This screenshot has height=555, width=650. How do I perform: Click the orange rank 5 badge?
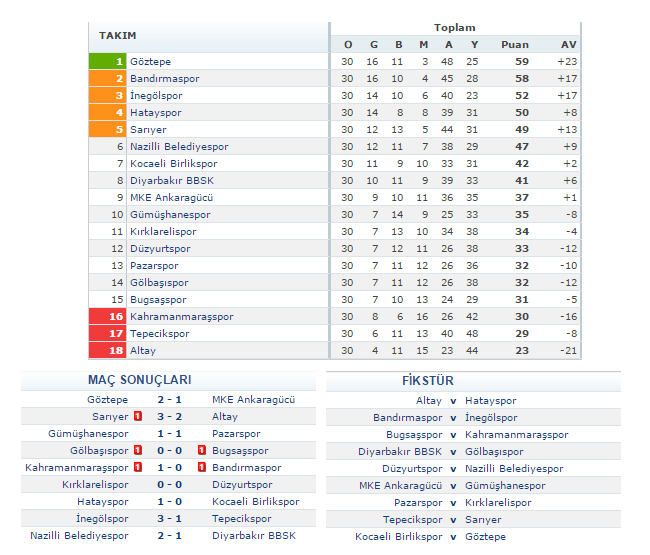[x=107, y=130]
